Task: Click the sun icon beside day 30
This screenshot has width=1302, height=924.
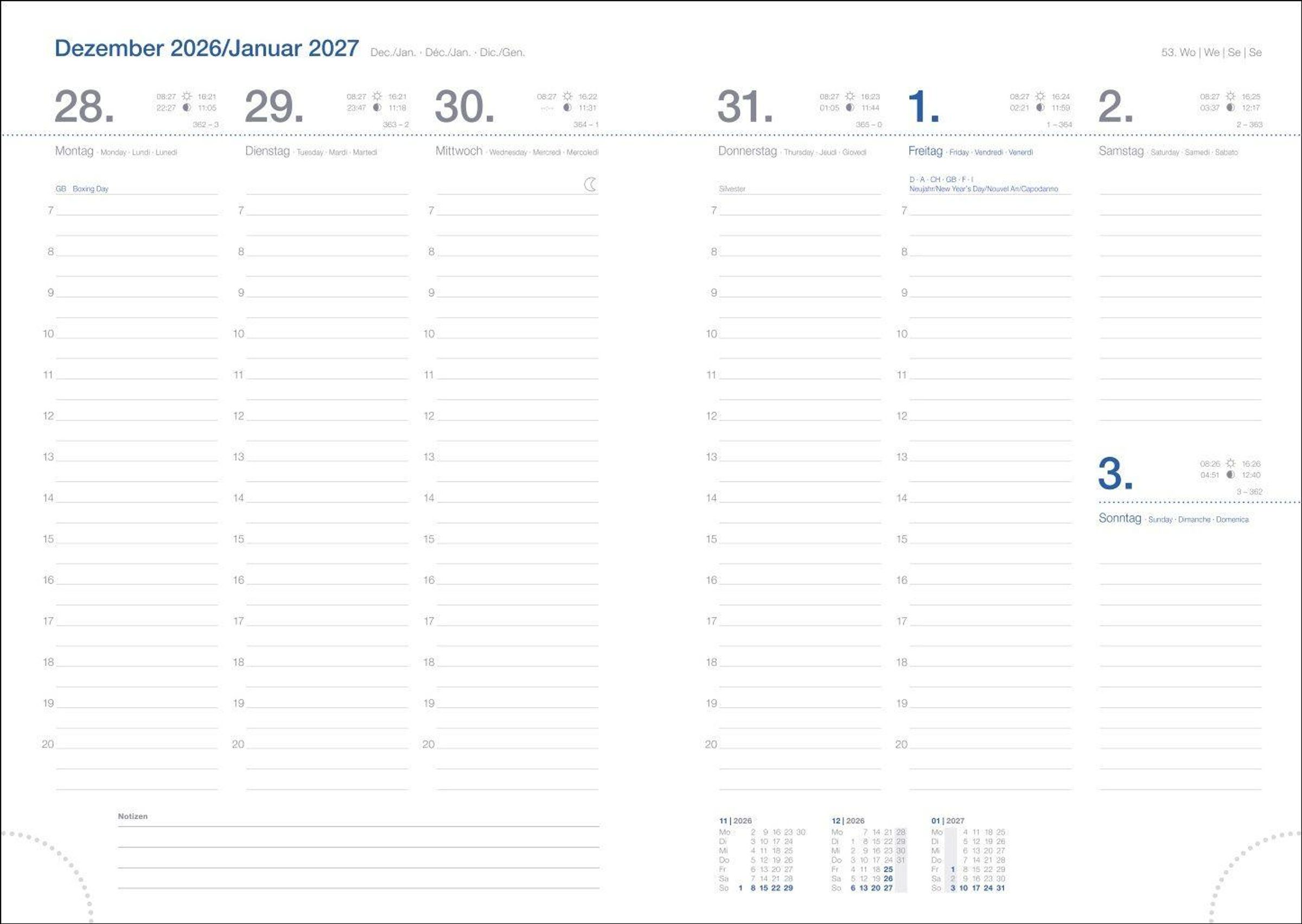Action: point(567,96)
